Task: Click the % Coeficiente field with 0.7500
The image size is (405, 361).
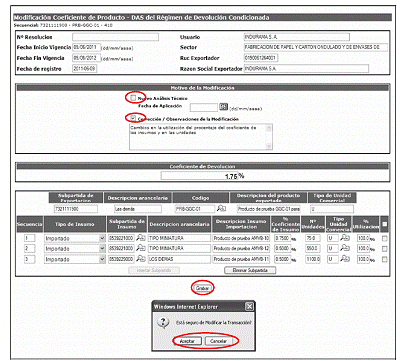Action: point(282,238)
